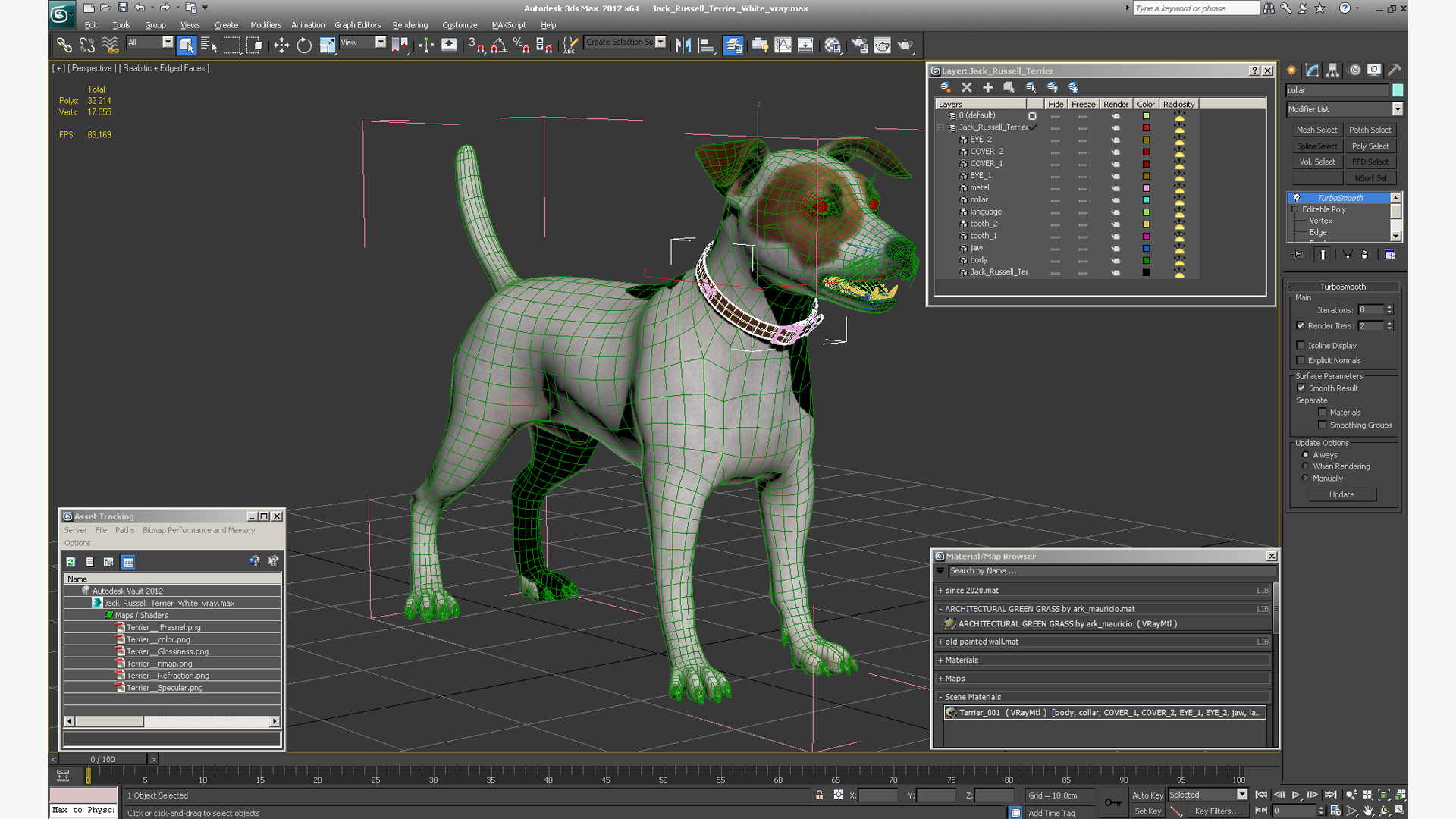The width and height of the screenshot is (1456, 819).
Task: Open the Rendering menu
Action: click(x=409, y=25)
